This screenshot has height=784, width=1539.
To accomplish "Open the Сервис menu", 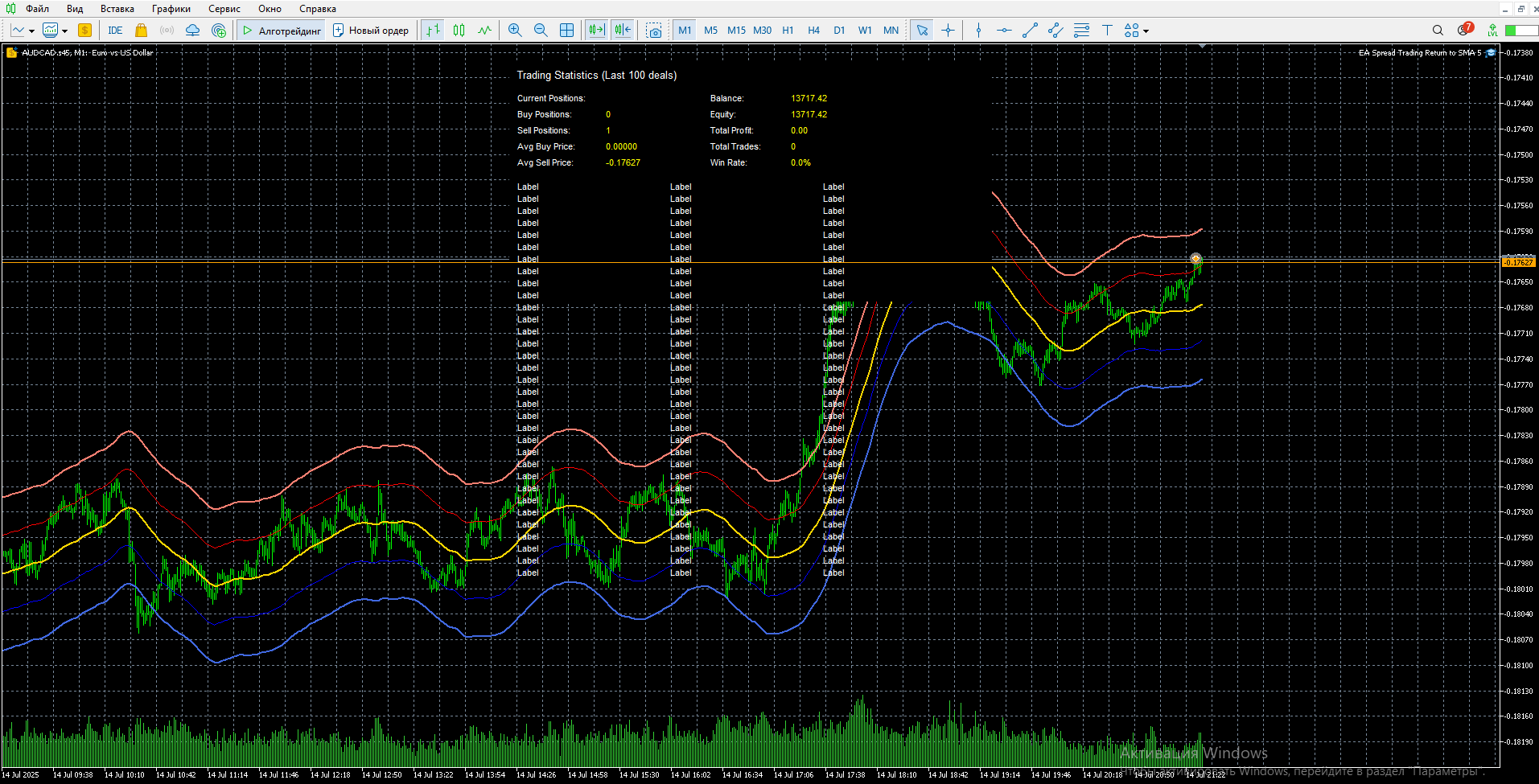I will pyautogui.click(x=224, y=9).
